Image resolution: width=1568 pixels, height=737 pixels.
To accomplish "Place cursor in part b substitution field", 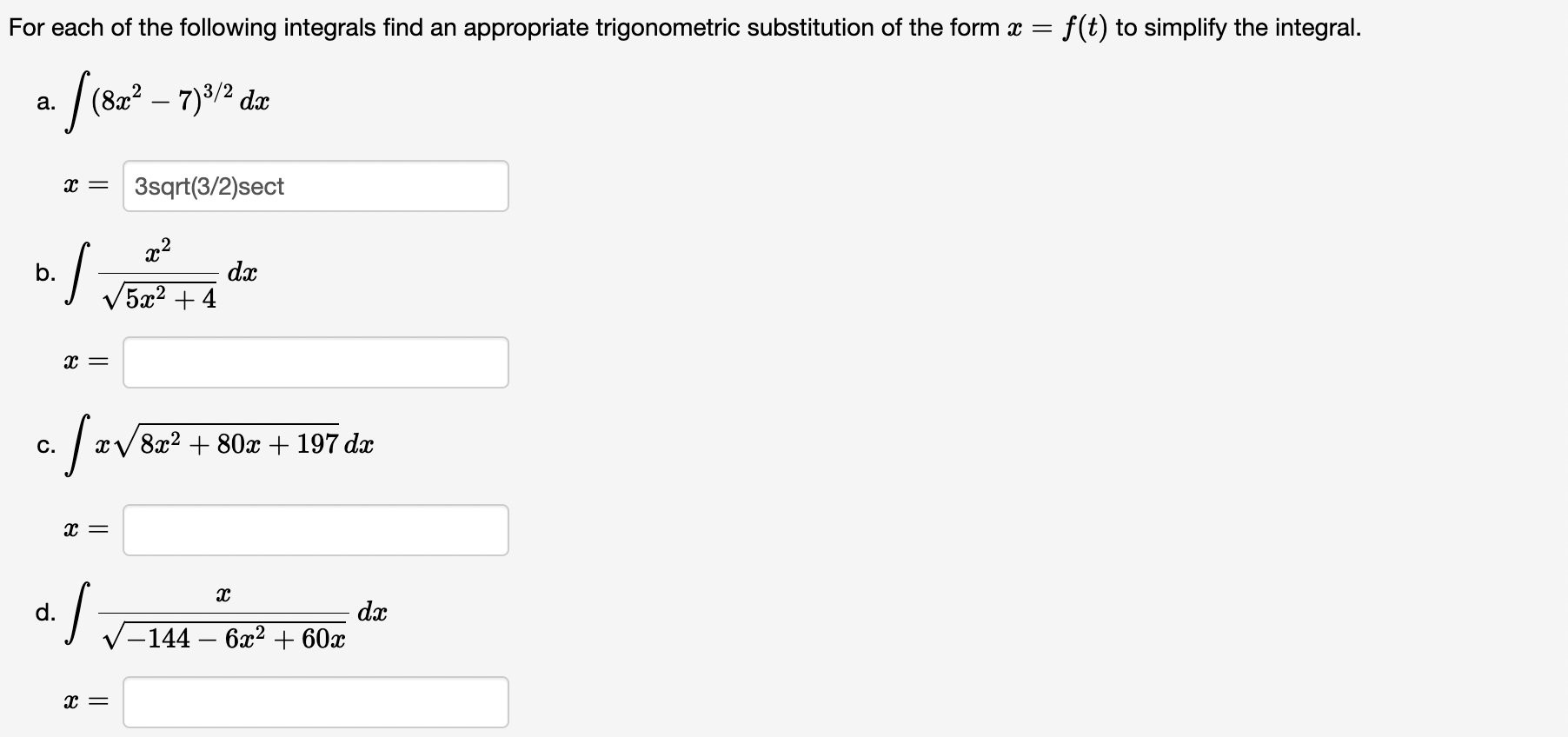I will [316, 362].
